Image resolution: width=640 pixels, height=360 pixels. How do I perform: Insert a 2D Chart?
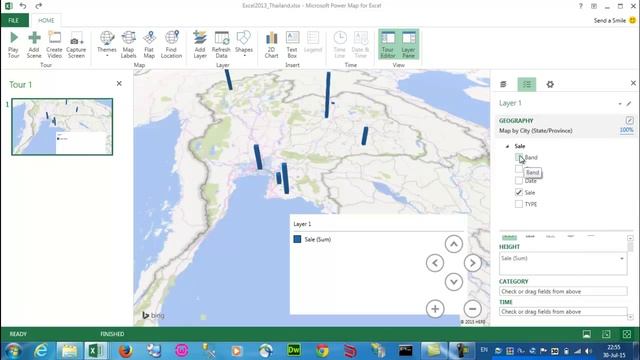(x=271, y=44)
